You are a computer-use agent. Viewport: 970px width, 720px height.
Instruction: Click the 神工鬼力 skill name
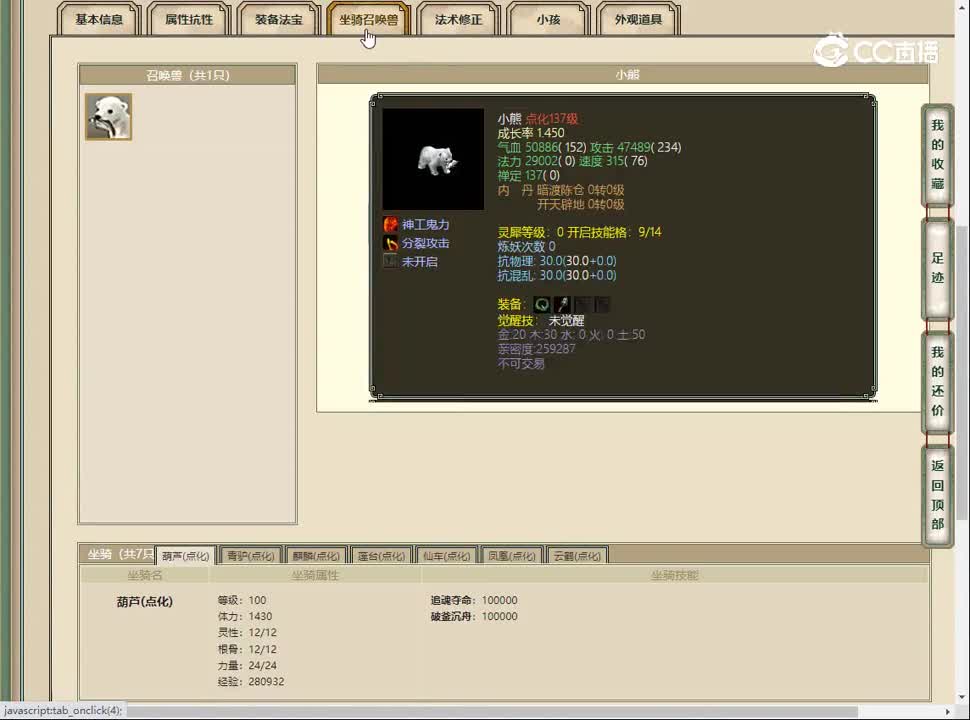point(426,225)
